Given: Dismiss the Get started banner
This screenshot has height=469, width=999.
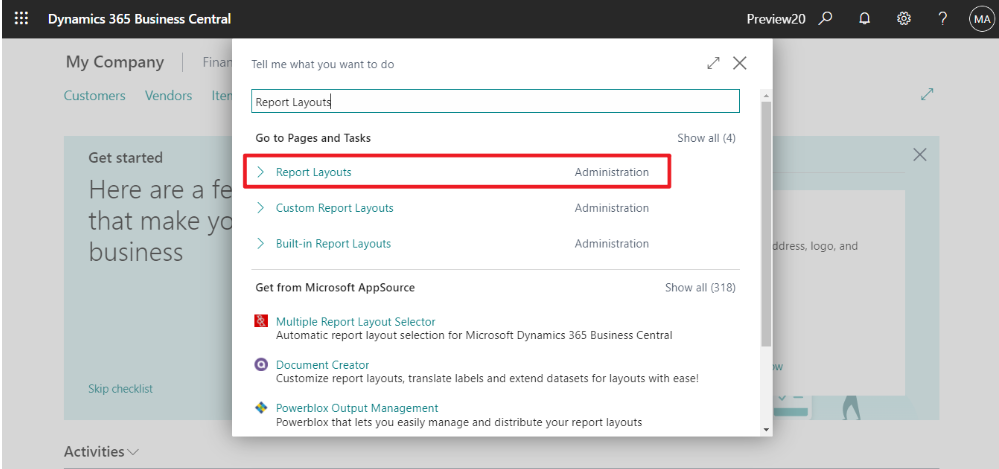Looking at the screenshot, I should pyautogui.click(x=920, y=154).
